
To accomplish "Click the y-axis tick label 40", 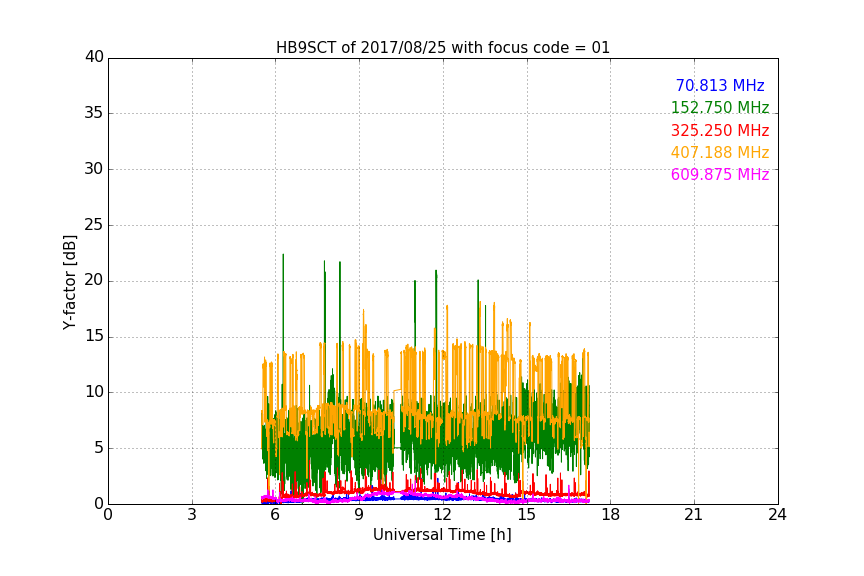I will [x=94, y=57].
